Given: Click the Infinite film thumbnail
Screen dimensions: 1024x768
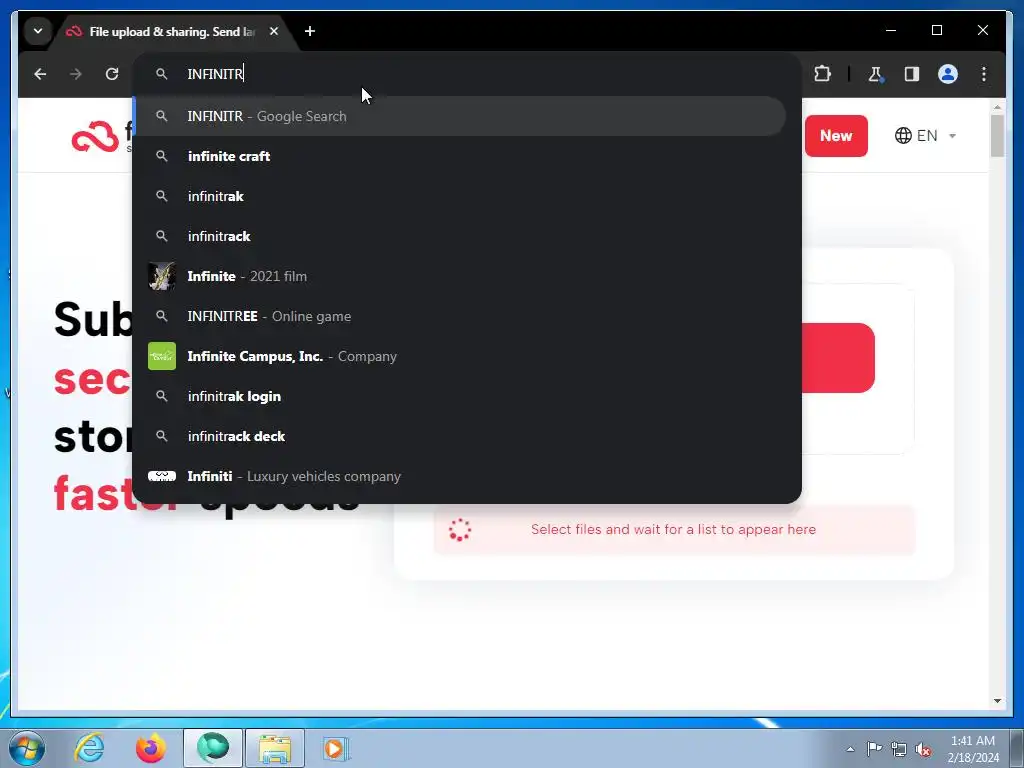Looking at the screenshot, I should pyautogui.click(x=162, y=276).
